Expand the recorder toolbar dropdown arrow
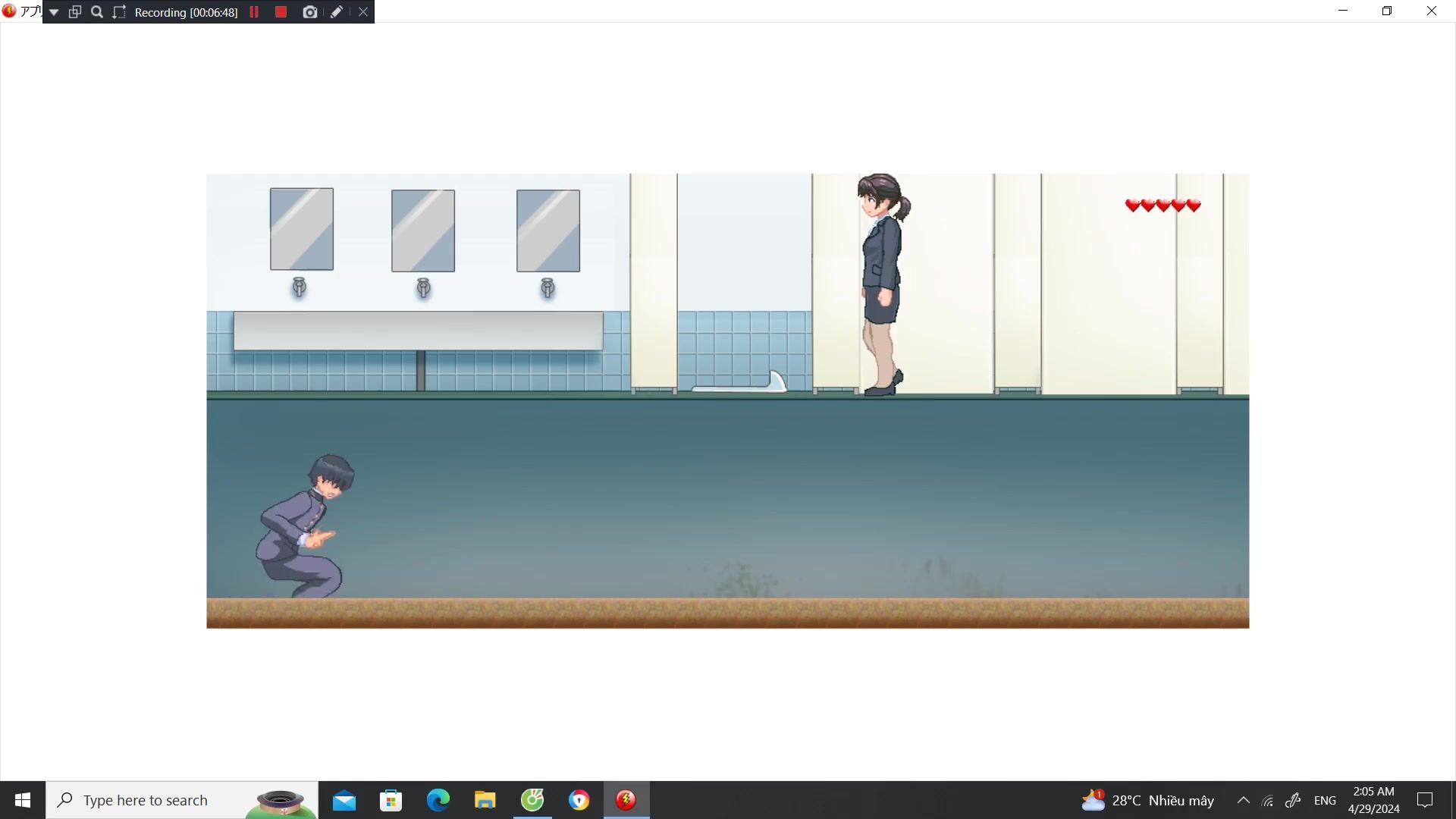 [x=54, y=12]
